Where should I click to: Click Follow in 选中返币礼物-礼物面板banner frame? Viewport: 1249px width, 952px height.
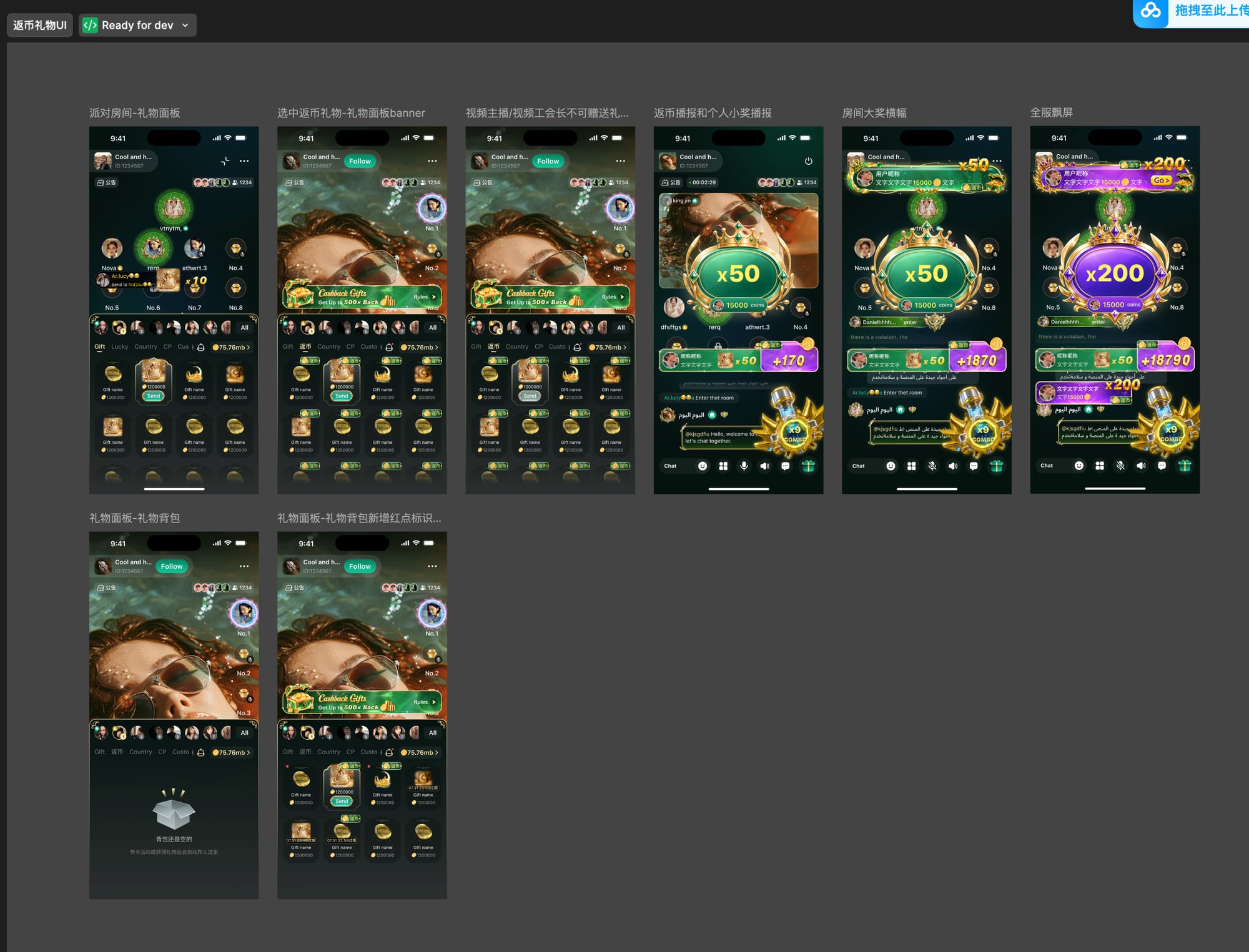tap(360, 161)
